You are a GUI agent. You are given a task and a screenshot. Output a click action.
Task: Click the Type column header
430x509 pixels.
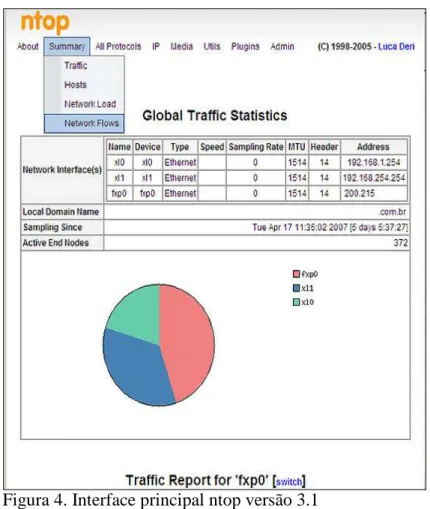pyautogui.click(x=180, y=147)
